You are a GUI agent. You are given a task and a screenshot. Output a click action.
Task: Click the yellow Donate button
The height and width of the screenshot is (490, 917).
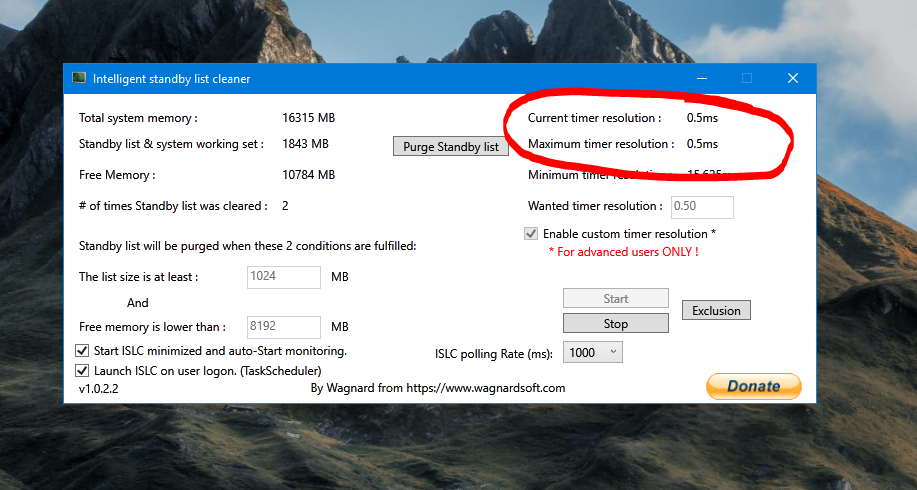753,386
